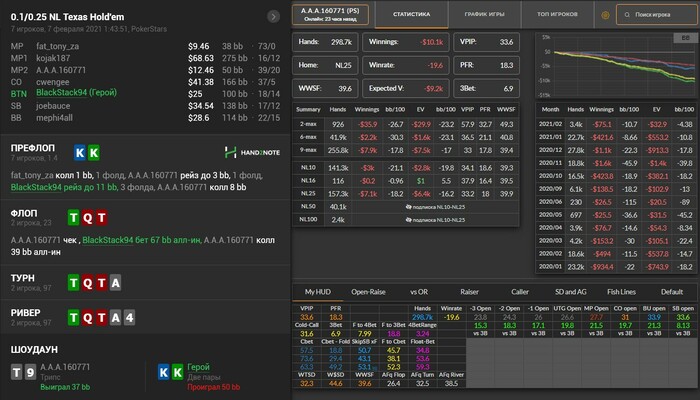Open the ТОП ИГРОКОВ tab

click(557, 14)
